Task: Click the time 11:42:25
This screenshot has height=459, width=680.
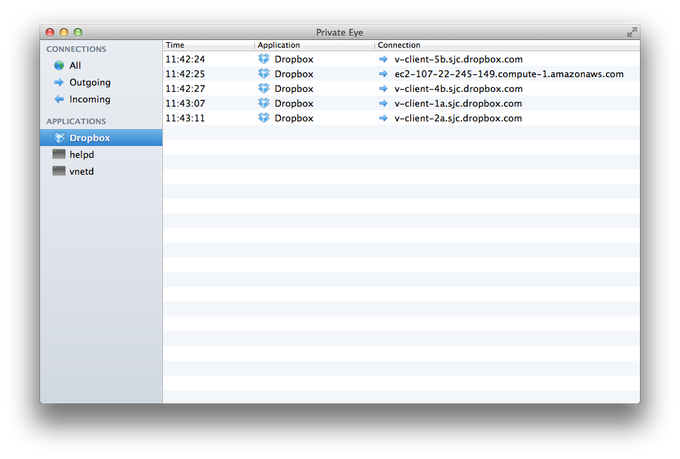Action: pyautogui.click(x=185, y=74)
